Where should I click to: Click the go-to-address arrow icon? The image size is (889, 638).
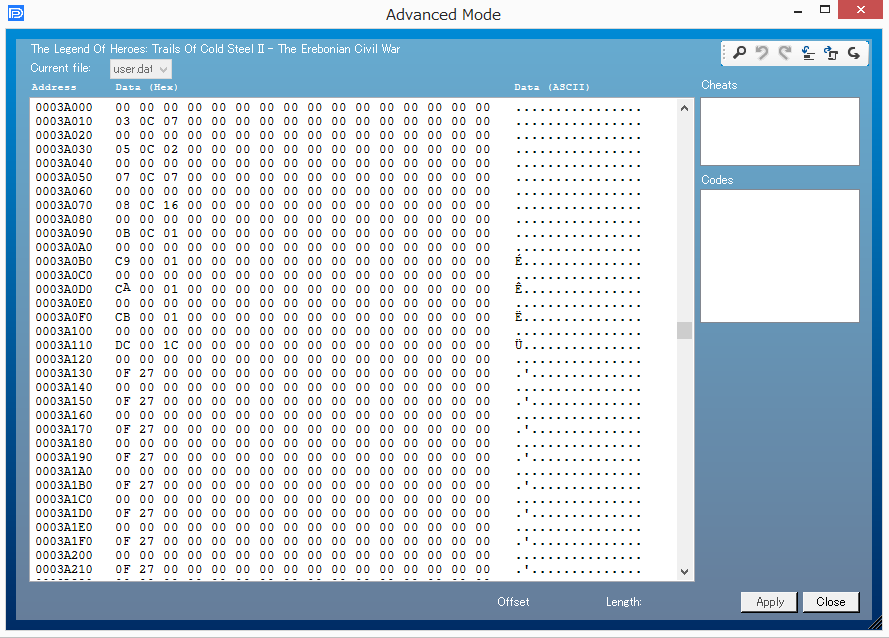[x=854, y=53]
